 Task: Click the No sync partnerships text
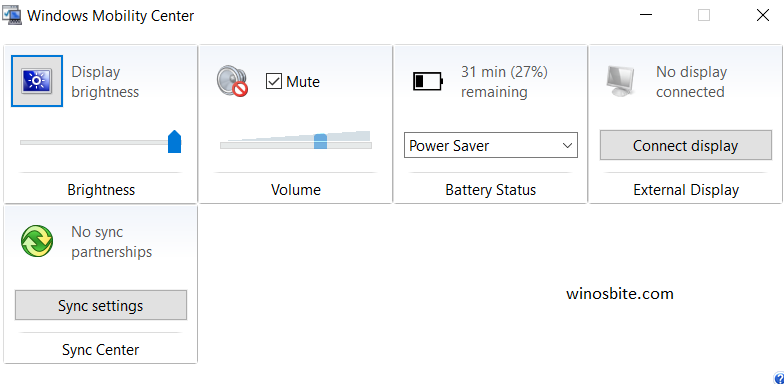click(x=112, y=242)
